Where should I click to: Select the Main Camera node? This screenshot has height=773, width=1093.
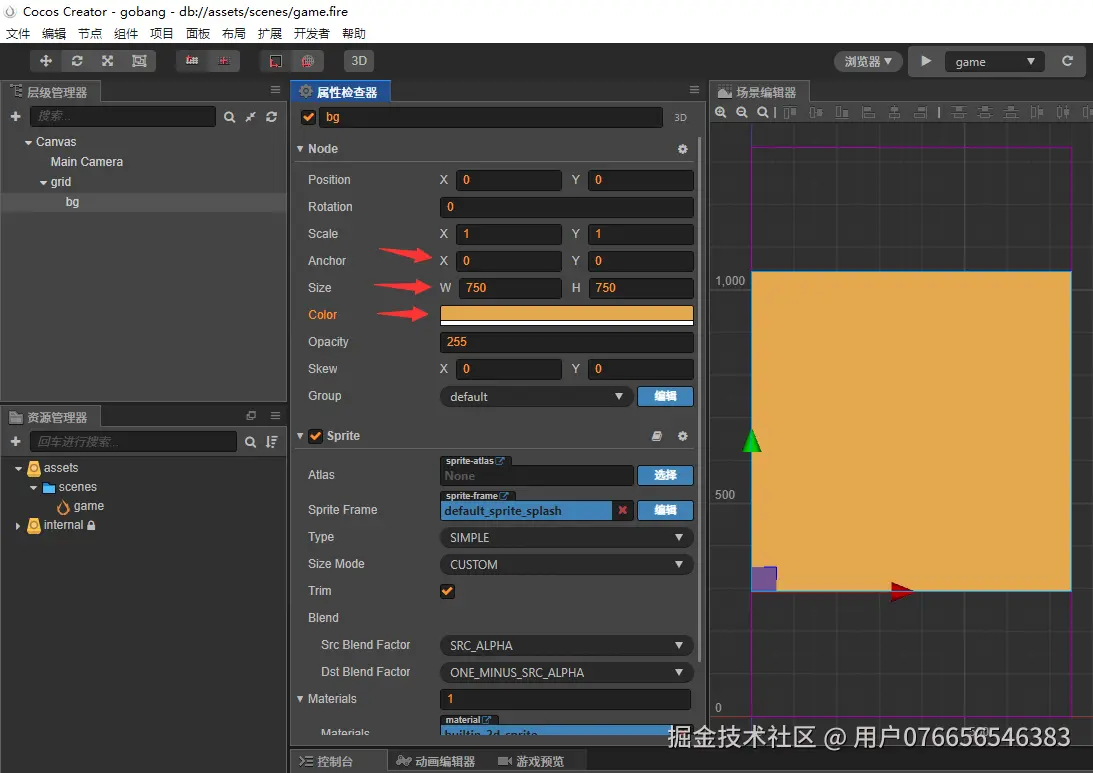[86, 162]
